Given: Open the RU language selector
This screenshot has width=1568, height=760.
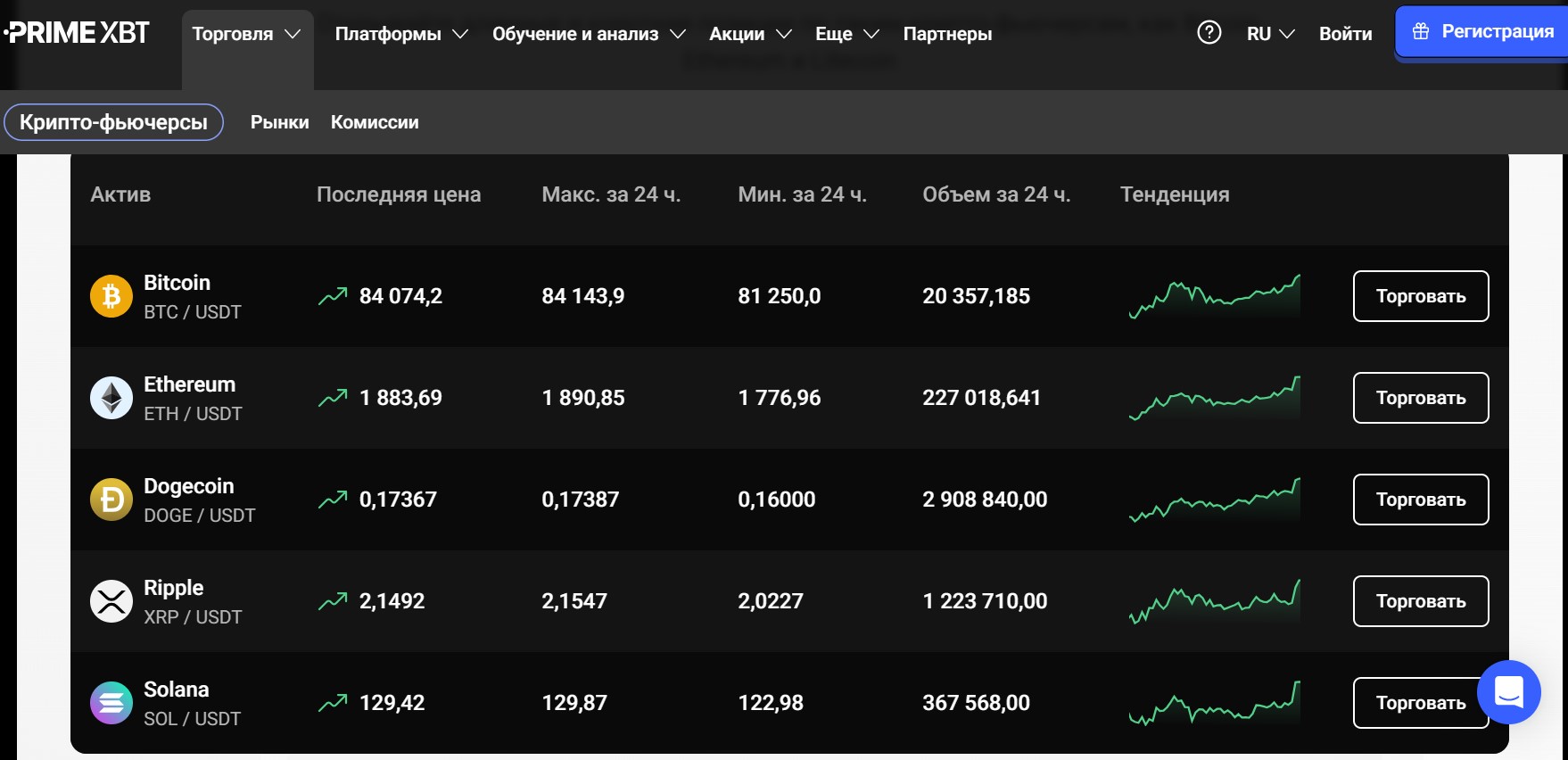Looking at the screenshot, I should click(x=1270, y=34).
